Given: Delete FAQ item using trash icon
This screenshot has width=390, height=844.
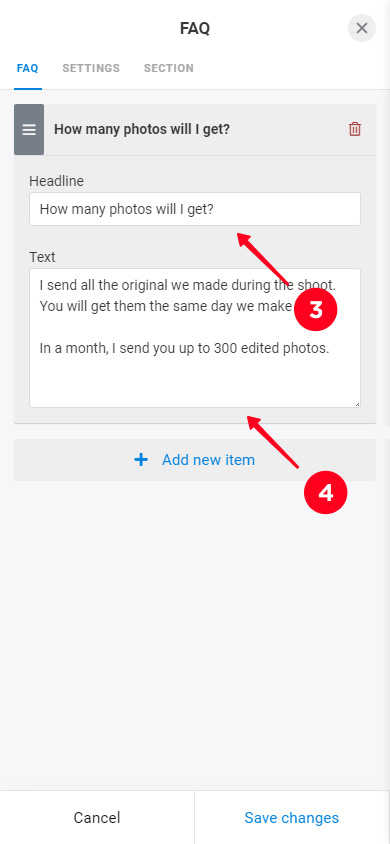Looking at the screenshot, I should [355, 129].
